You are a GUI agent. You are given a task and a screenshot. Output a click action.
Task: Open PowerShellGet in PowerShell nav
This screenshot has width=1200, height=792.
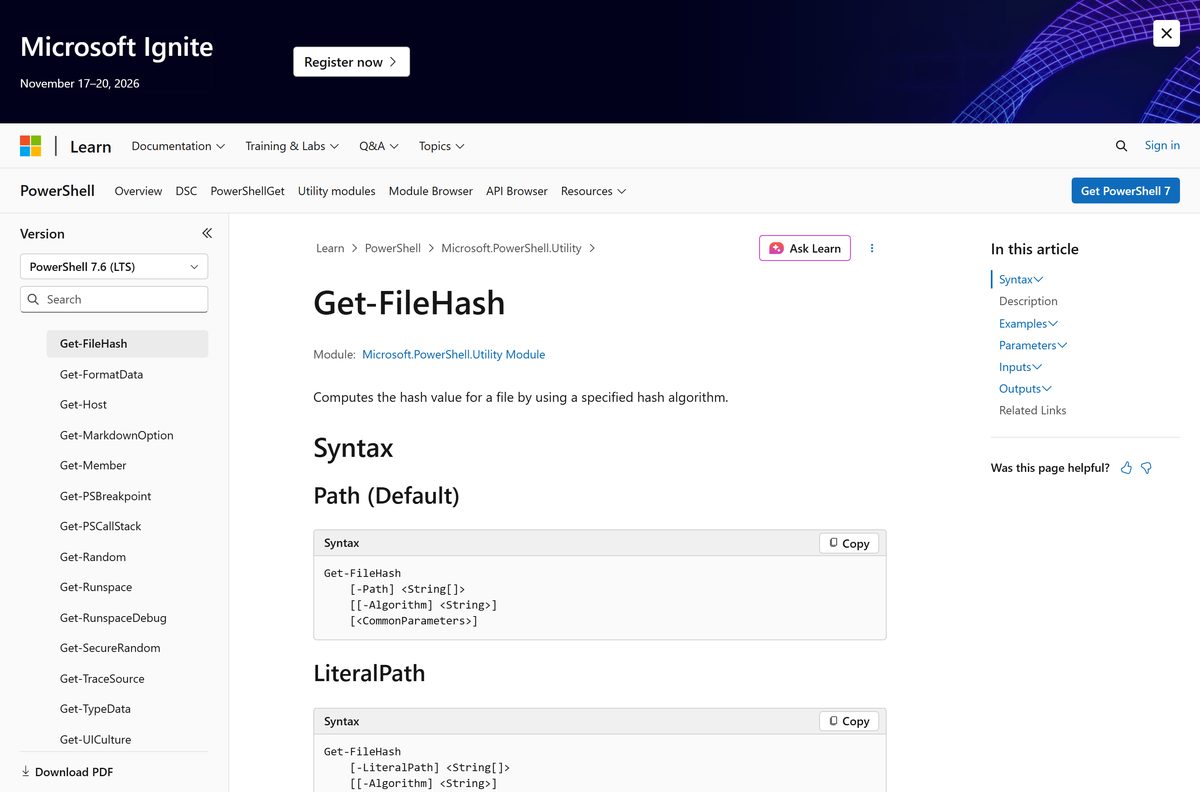[247, 191]
